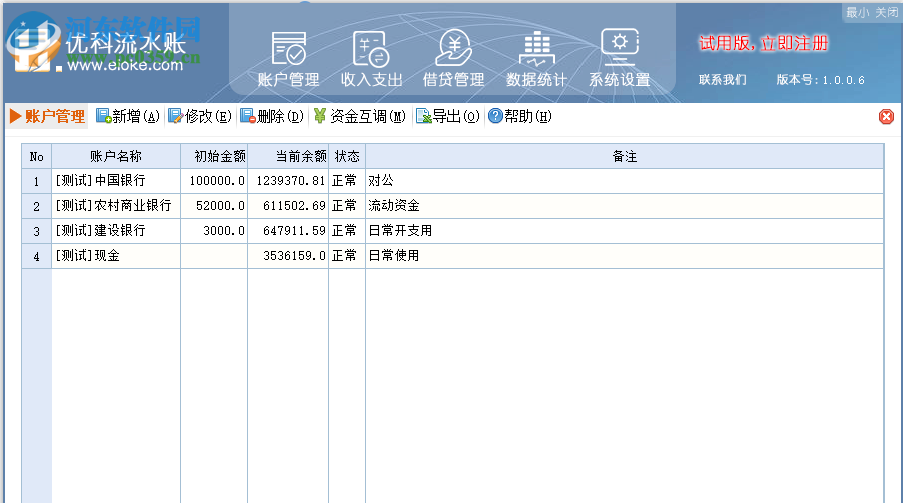Select the [测试]农村商业银行 account row
This screenshot has height=503, width=903.
[453, 206]
